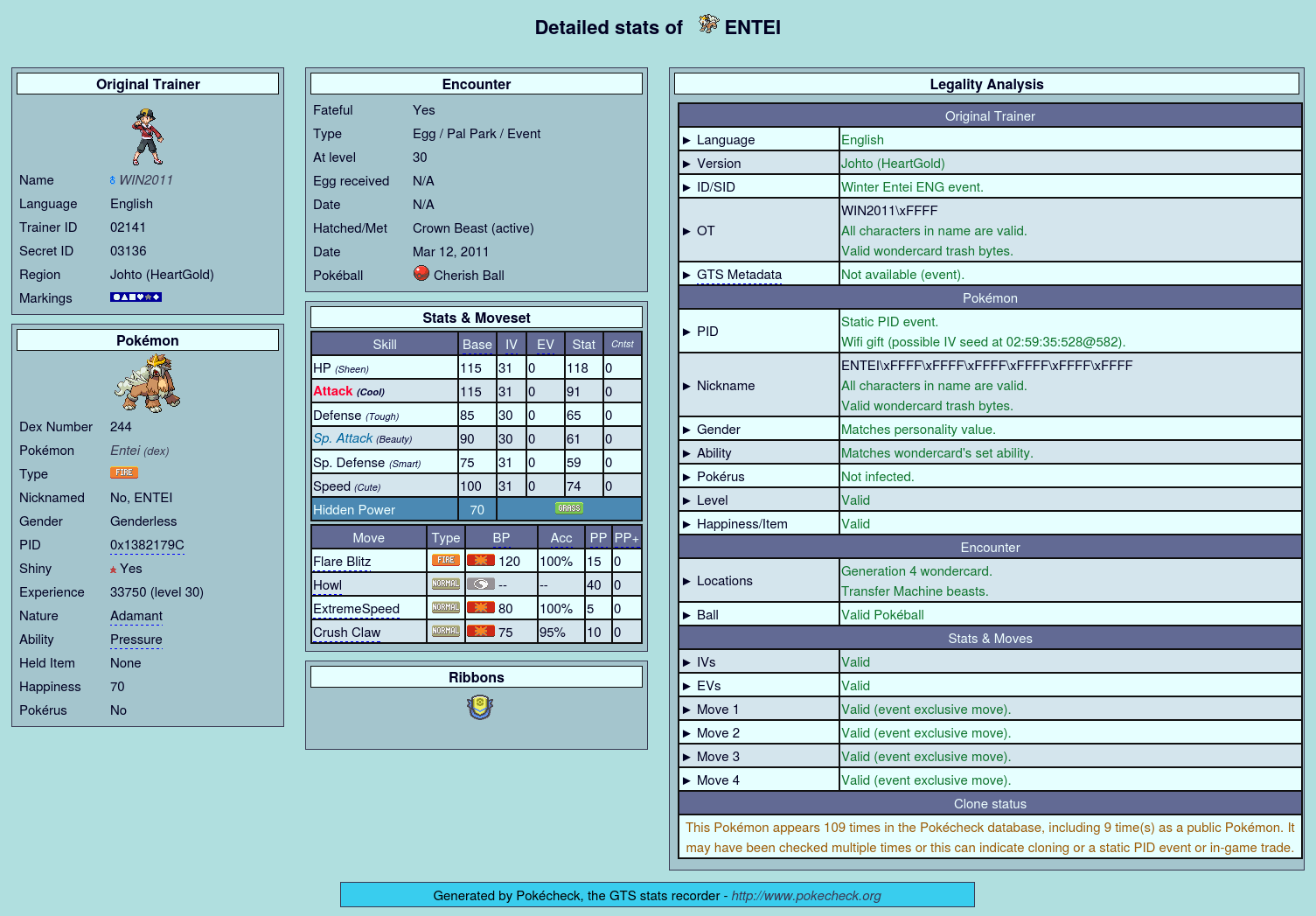Image resolution: width=1316 pixels, height=916 pixels.
Task: Click the Entei (dex) link
Action: [x=139, y=451]
